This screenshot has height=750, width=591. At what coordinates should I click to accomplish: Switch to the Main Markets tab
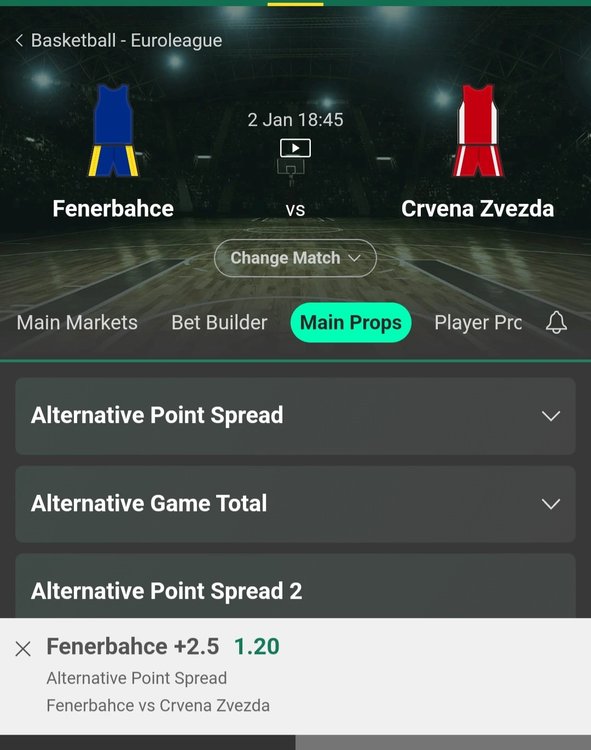(x=77, y=322)
